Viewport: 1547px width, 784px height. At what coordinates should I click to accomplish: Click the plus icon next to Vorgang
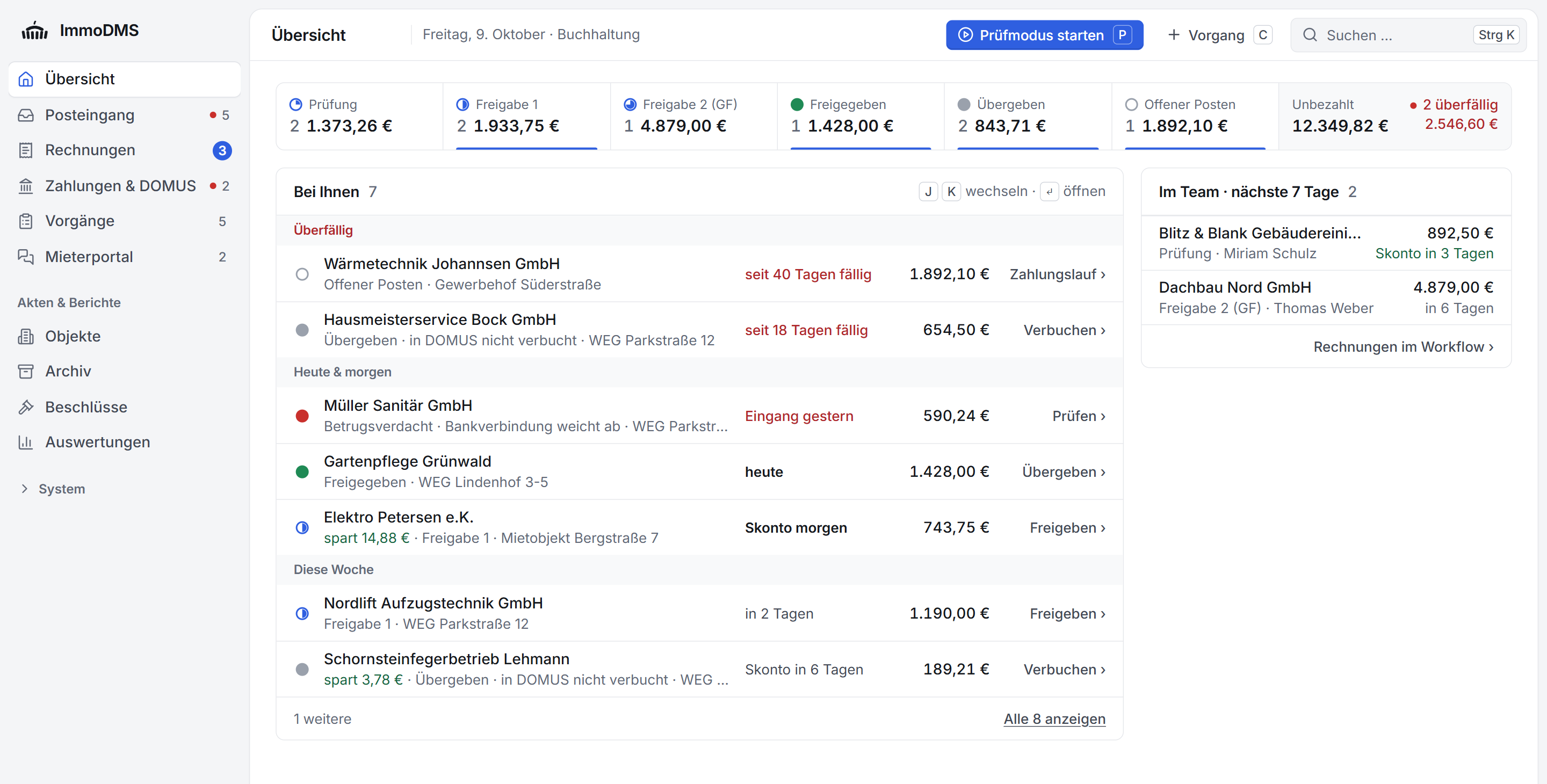(x=1174, y=35)
